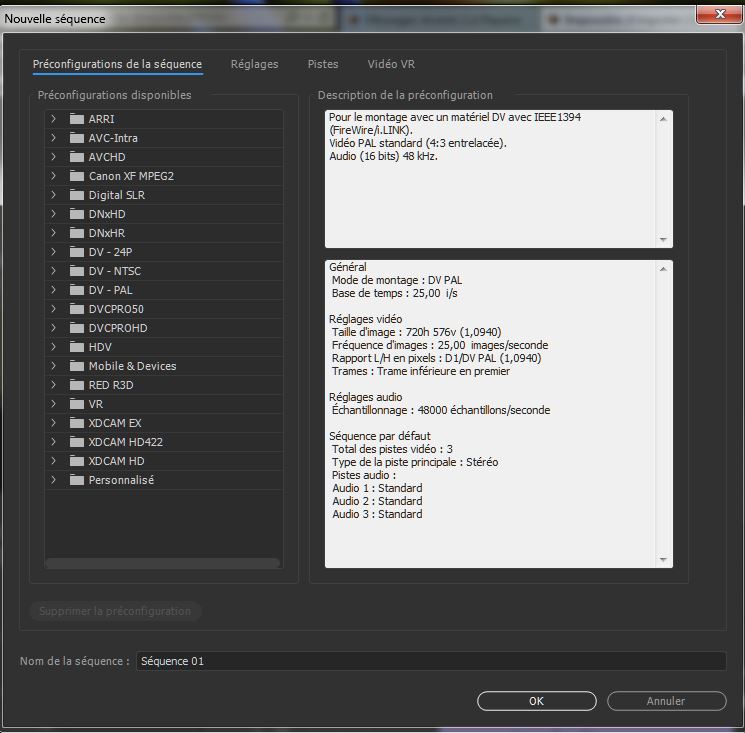Confirm with the OK button
Screen dimensions: 745x733
[536, 701]
